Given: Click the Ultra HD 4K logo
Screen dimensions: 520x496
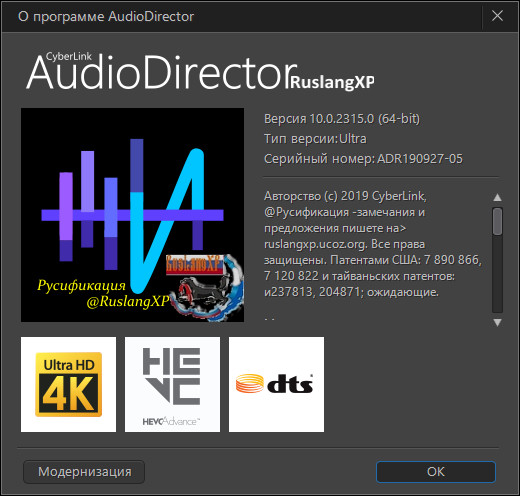Looking at the screenshot, I should tap(68, 384).
